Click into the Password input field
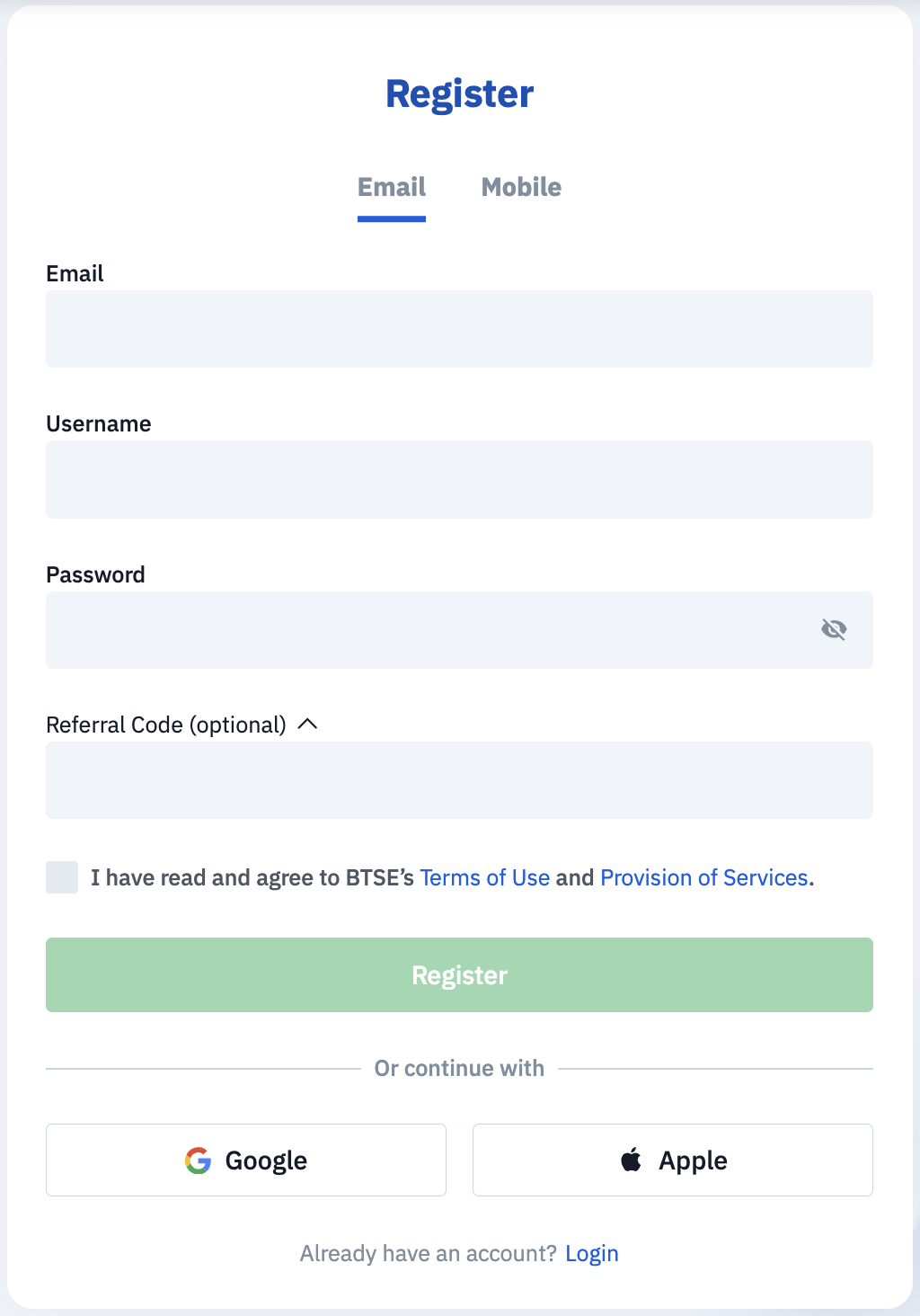Image resolution: width=920 pixels, height=1316 pixels. point(431,630)
